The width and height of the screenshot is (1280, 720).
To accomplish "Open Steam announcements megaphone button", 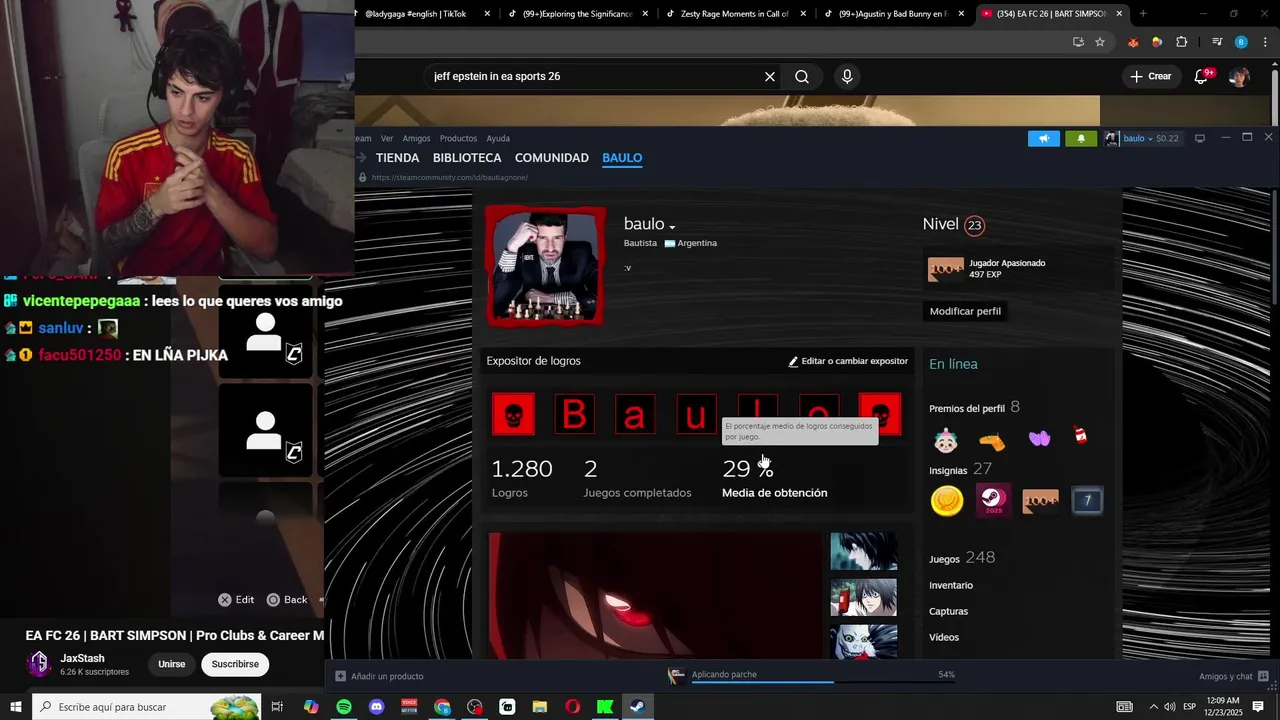I will [1044, 138].
